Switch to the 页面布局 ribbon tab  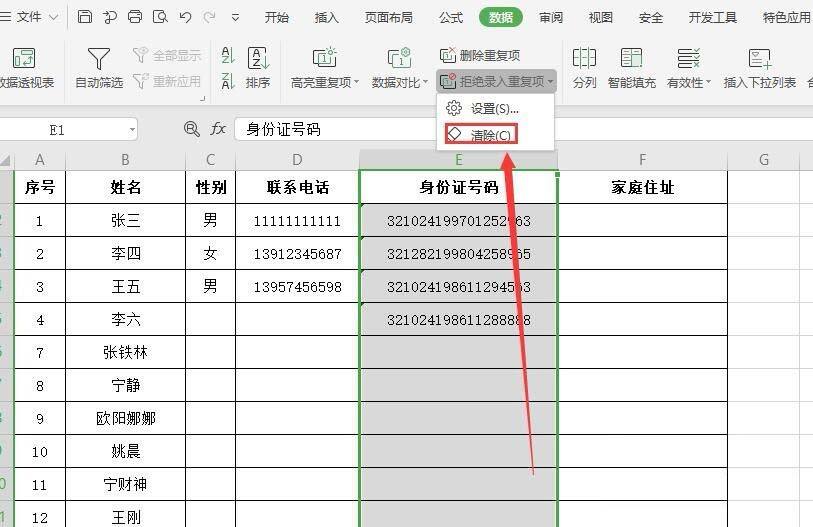tap(388, 18)
